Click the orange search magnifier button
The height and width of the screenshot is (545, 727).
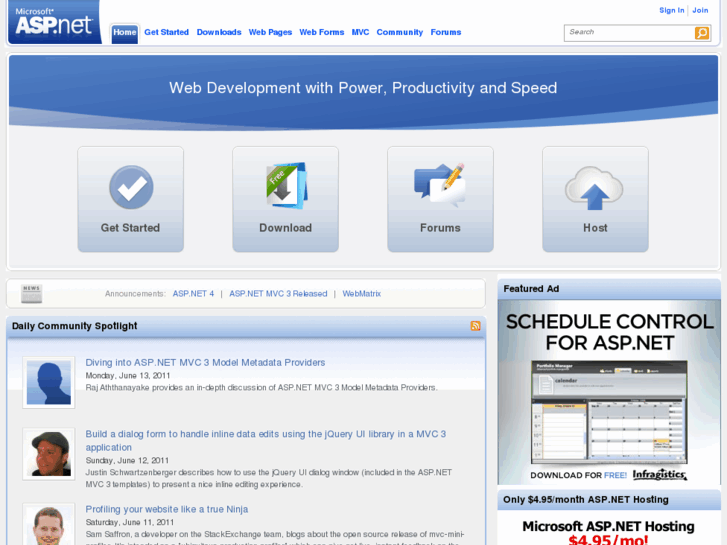coord(701,33)
